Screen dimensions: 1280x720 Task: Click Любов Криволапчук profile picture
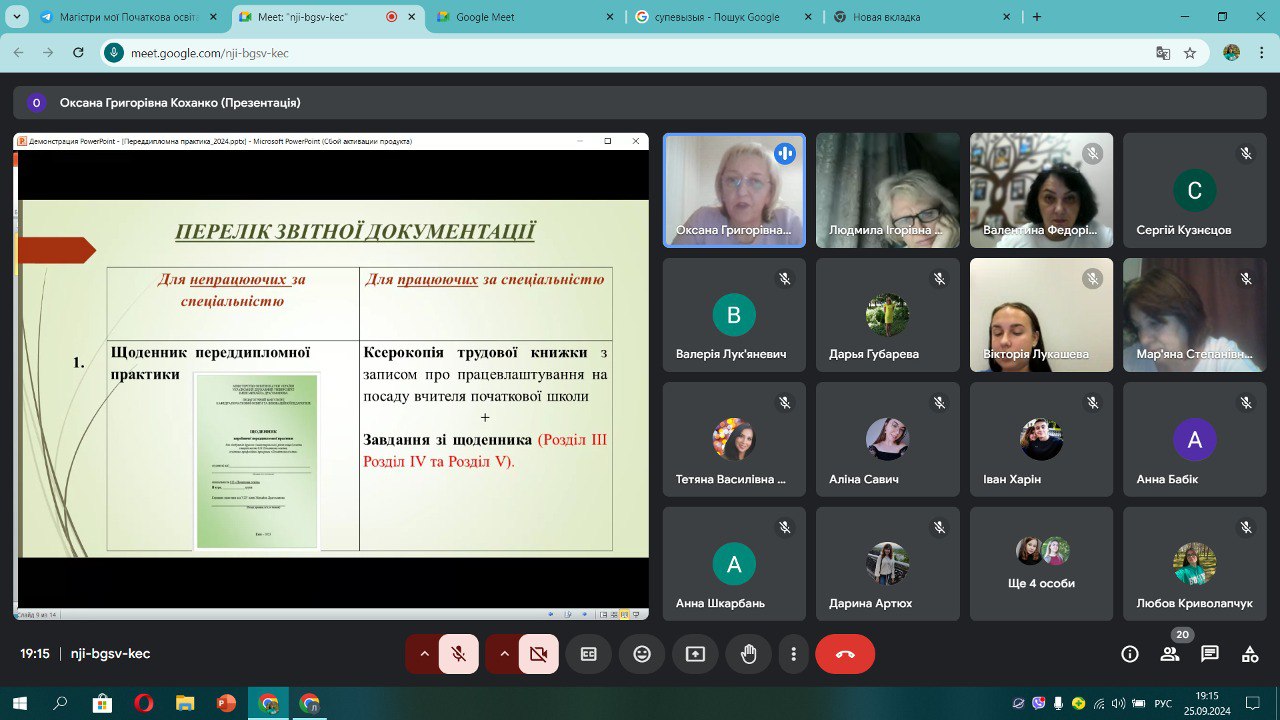coord(1194,564)
